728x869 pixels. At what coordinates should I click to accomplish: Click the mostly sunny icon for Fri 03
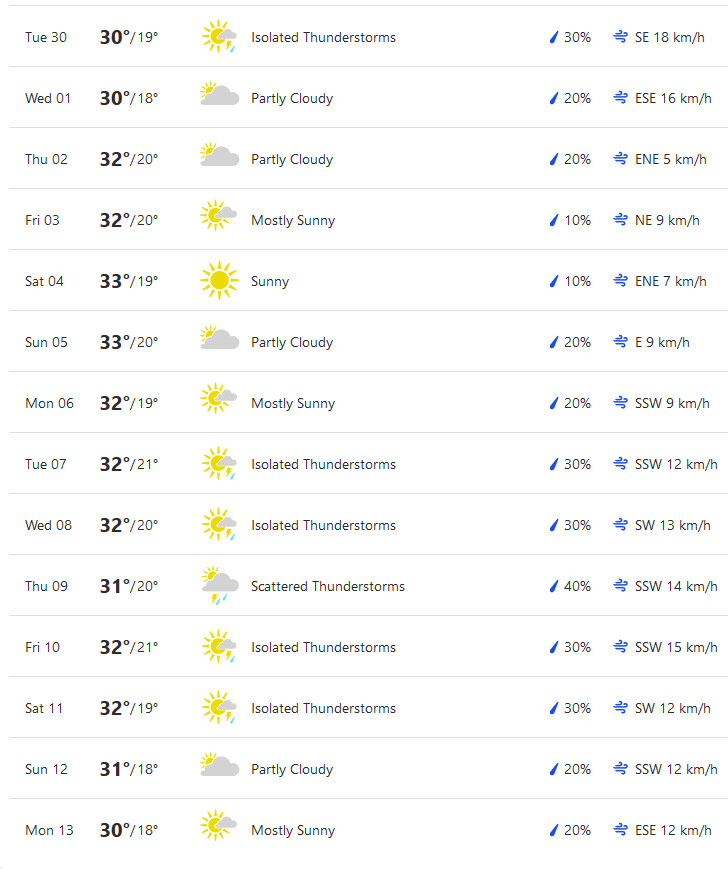pyautogui.click(x=218, y=216)
